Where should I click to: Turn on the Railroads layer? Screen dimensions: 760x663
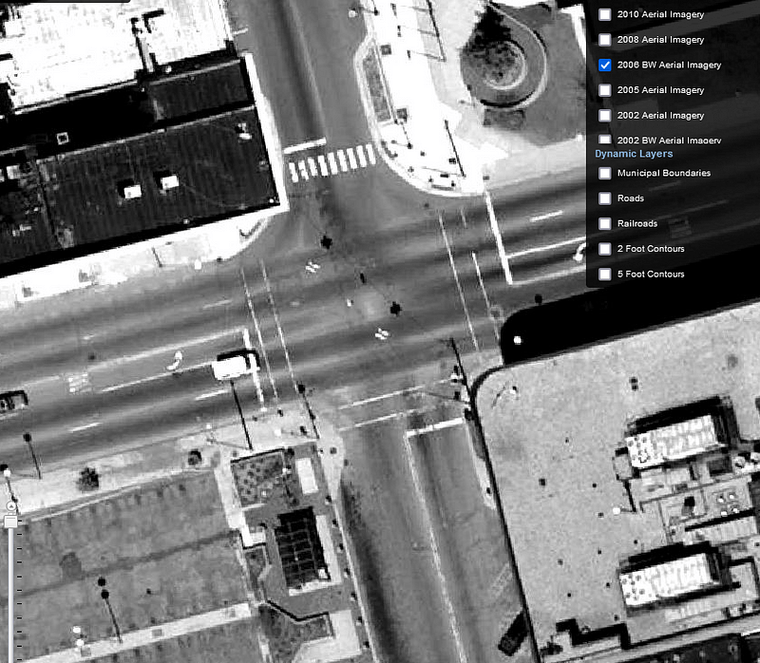tap(605, 223)
